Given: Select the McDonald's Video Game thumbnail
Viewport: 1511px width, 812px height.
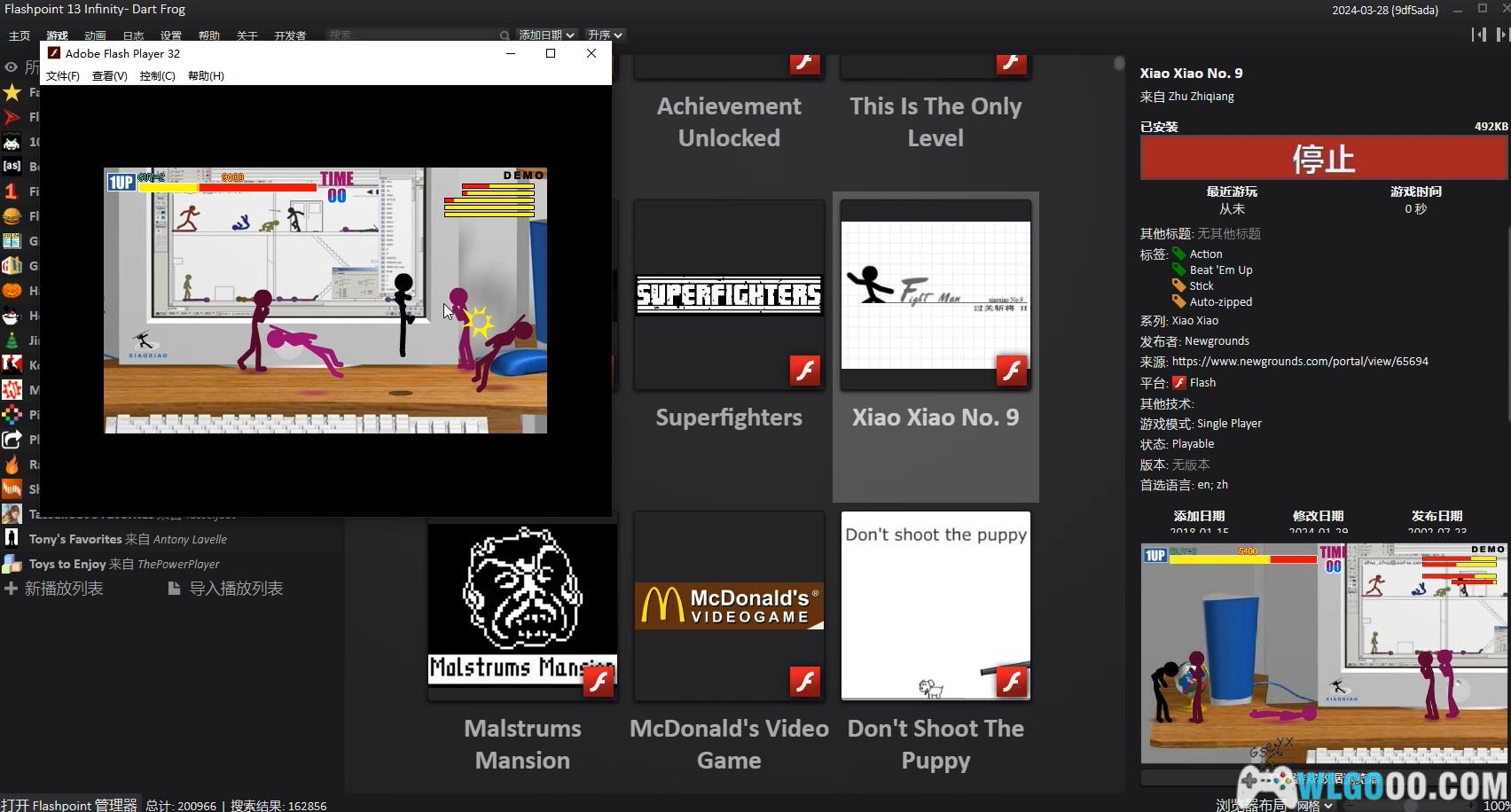Looking at the screenshot, I should coord(729,605).
